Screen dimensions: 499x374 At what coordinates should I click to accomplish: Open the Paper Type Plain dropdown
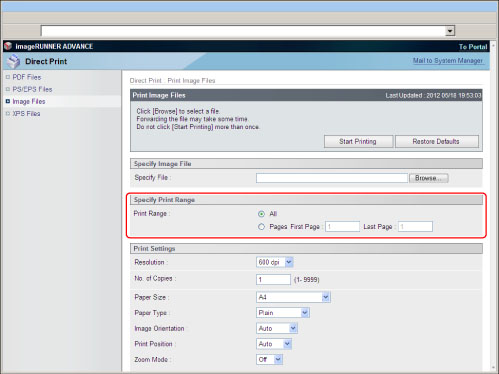click(283, 313)
